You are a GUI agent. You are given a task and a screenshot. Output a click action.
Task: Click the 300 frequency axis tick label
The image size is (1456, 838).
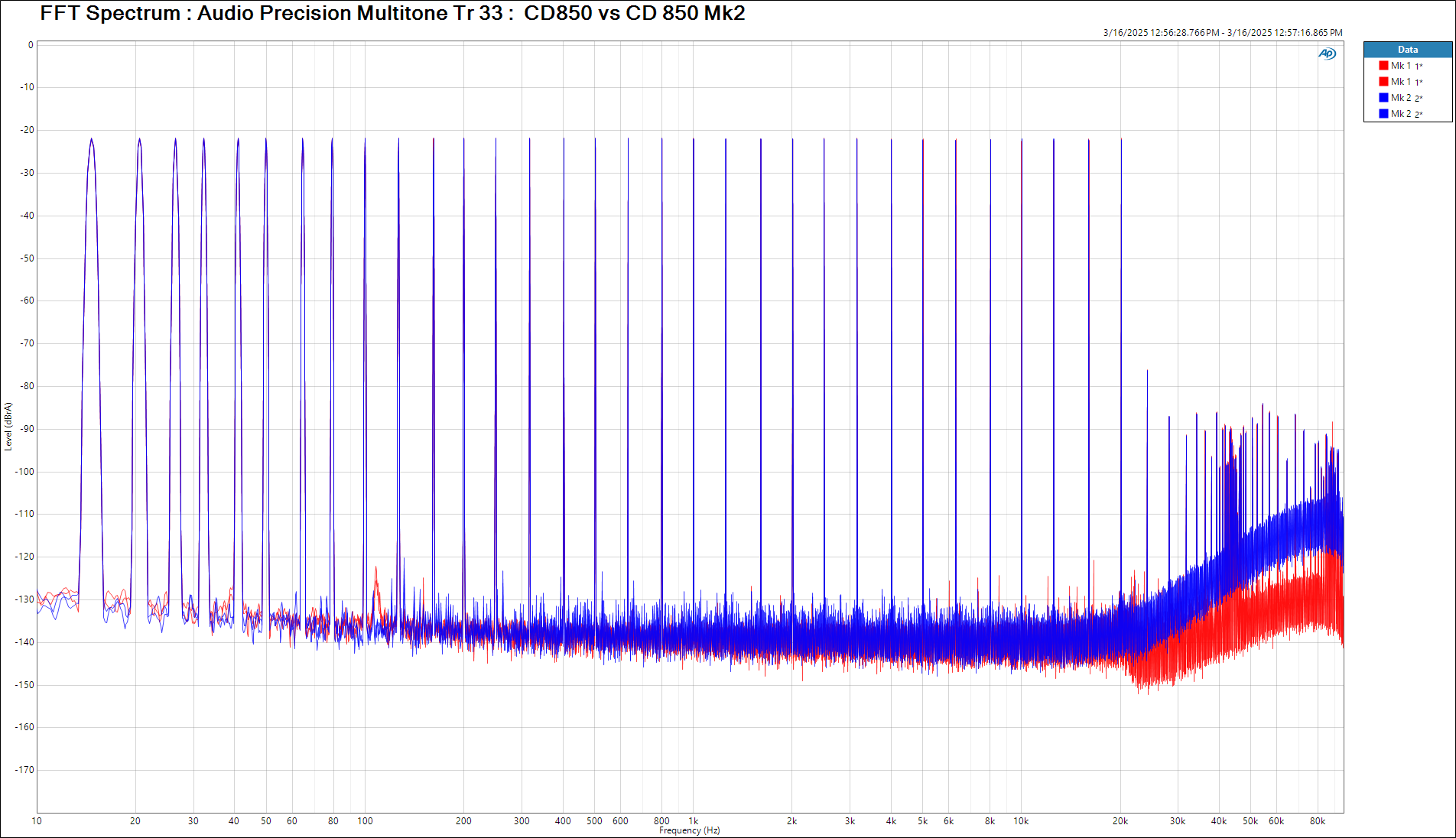point(522,821)
